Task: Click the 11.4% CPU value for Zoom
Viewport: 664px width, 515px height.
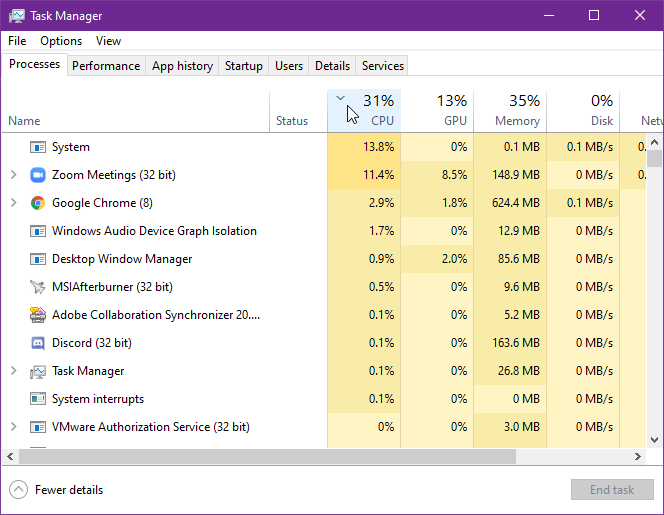Action: (x=379, y=175)
